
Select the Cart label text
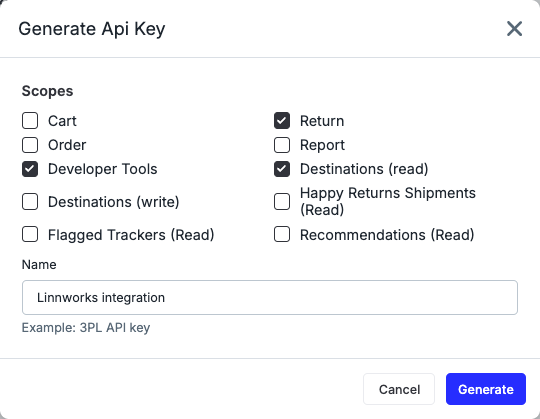click(62, 121)
